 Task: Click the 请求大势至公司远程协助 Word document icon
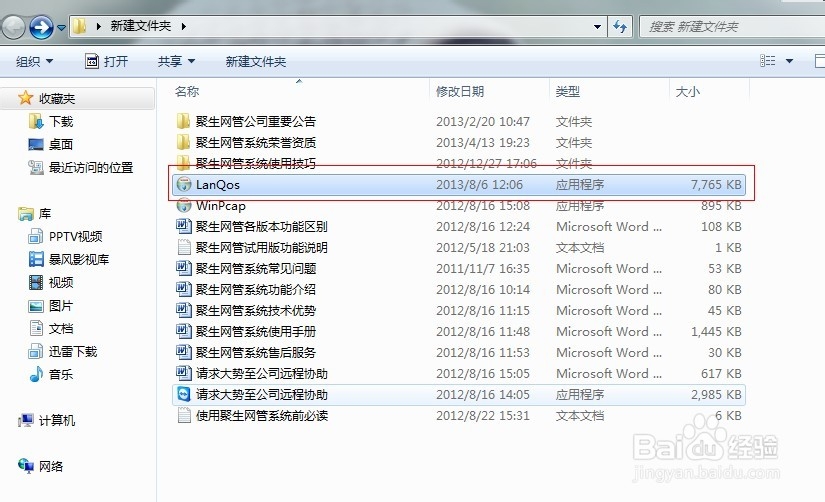coord(184,374)
